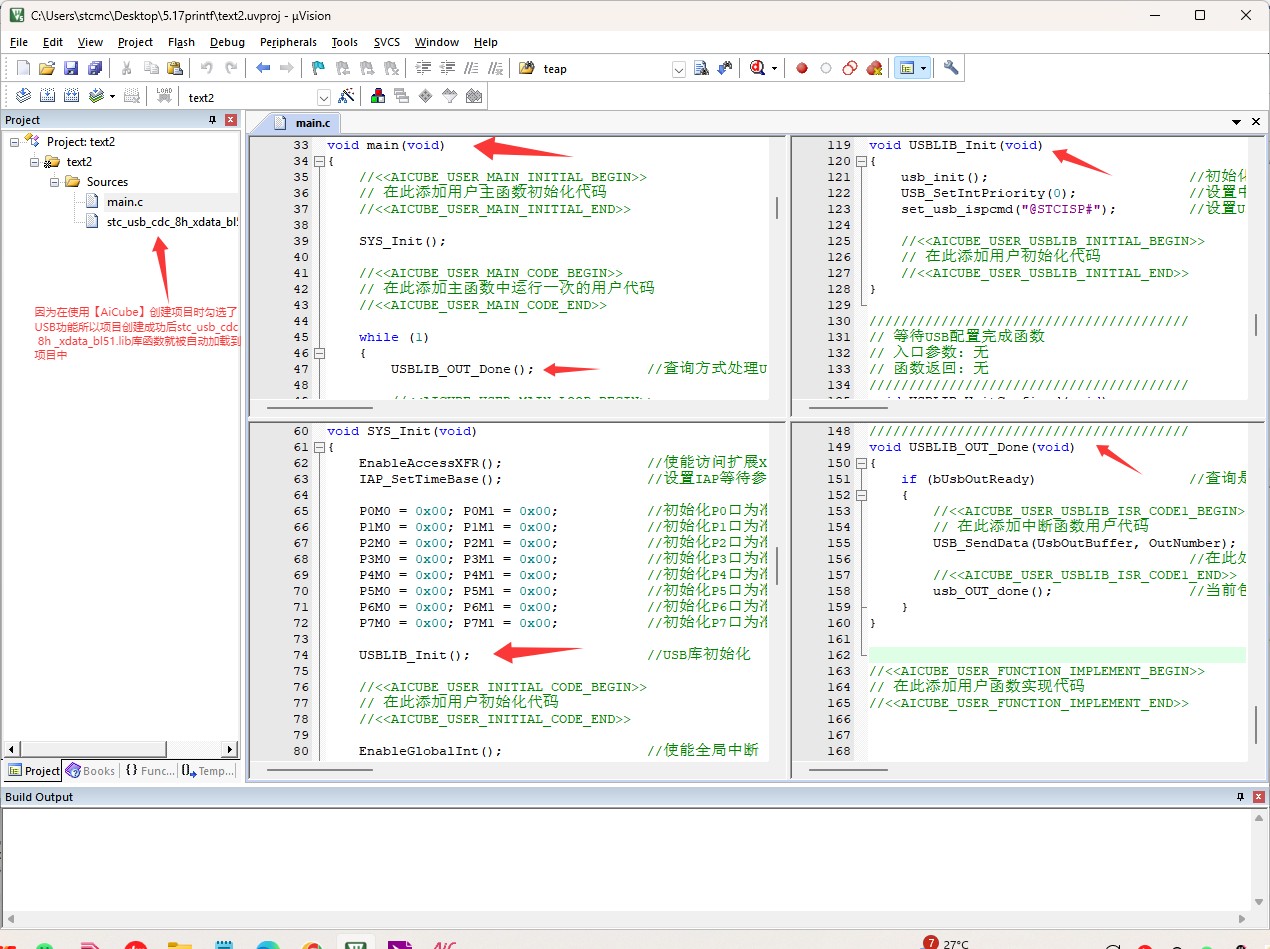The height and width of the screenshot is (949, 1270).
Task: Switch to the Books panel tab
Action: (x=90, y=771)
